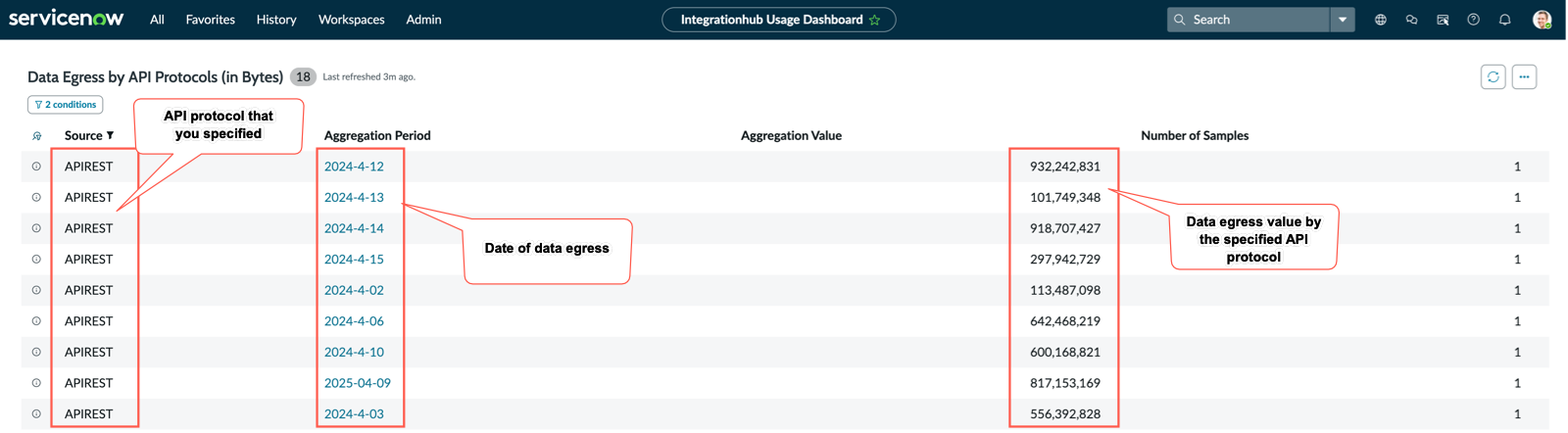Image resolution: width=1568 pixels, height=433 pixels.
Task: Click APIREST in the 2024-4-06 row
Action: [89, 321]
